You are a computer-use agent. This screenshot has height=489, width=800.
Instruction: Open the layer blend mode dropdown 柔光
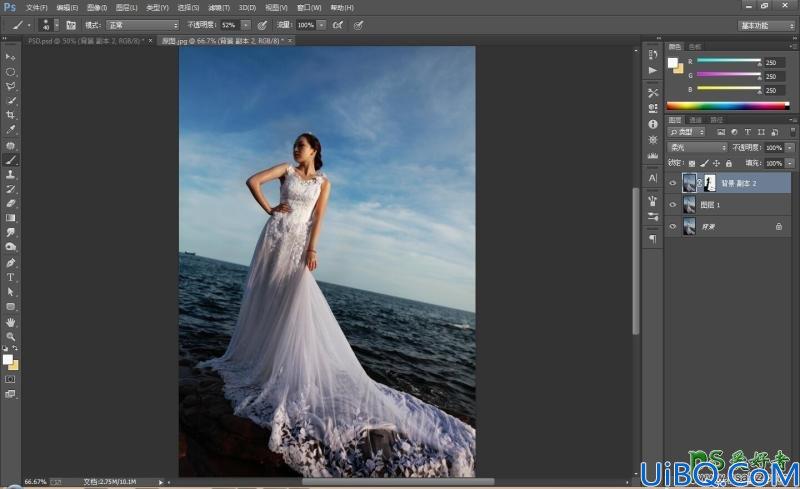(697, 148)
